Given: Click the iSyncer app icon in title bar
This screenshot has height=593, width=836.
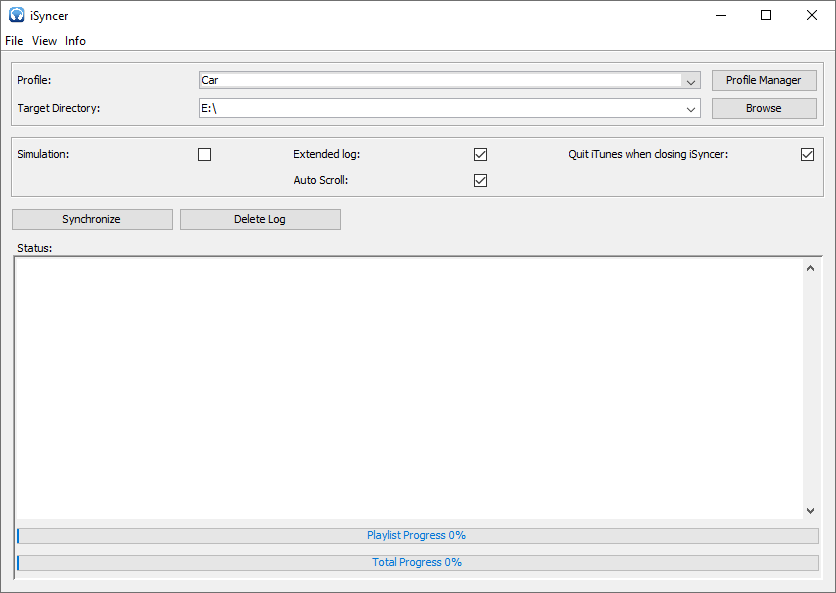Looking at the screenshot, I should tap(17, 15).
